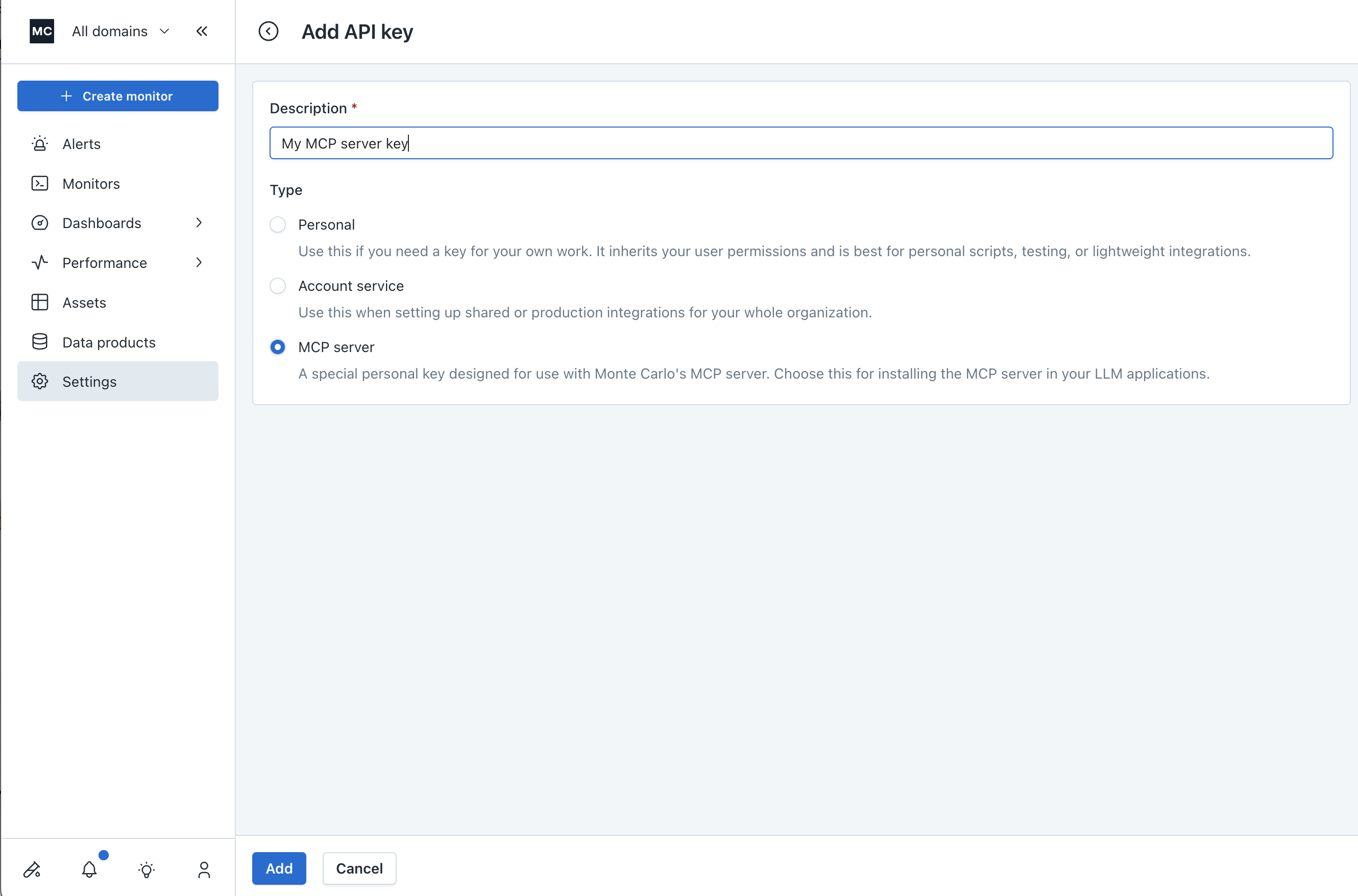Choose the Account service radio option
Viewport: 1358px width, 896px height.
(278, 286)
